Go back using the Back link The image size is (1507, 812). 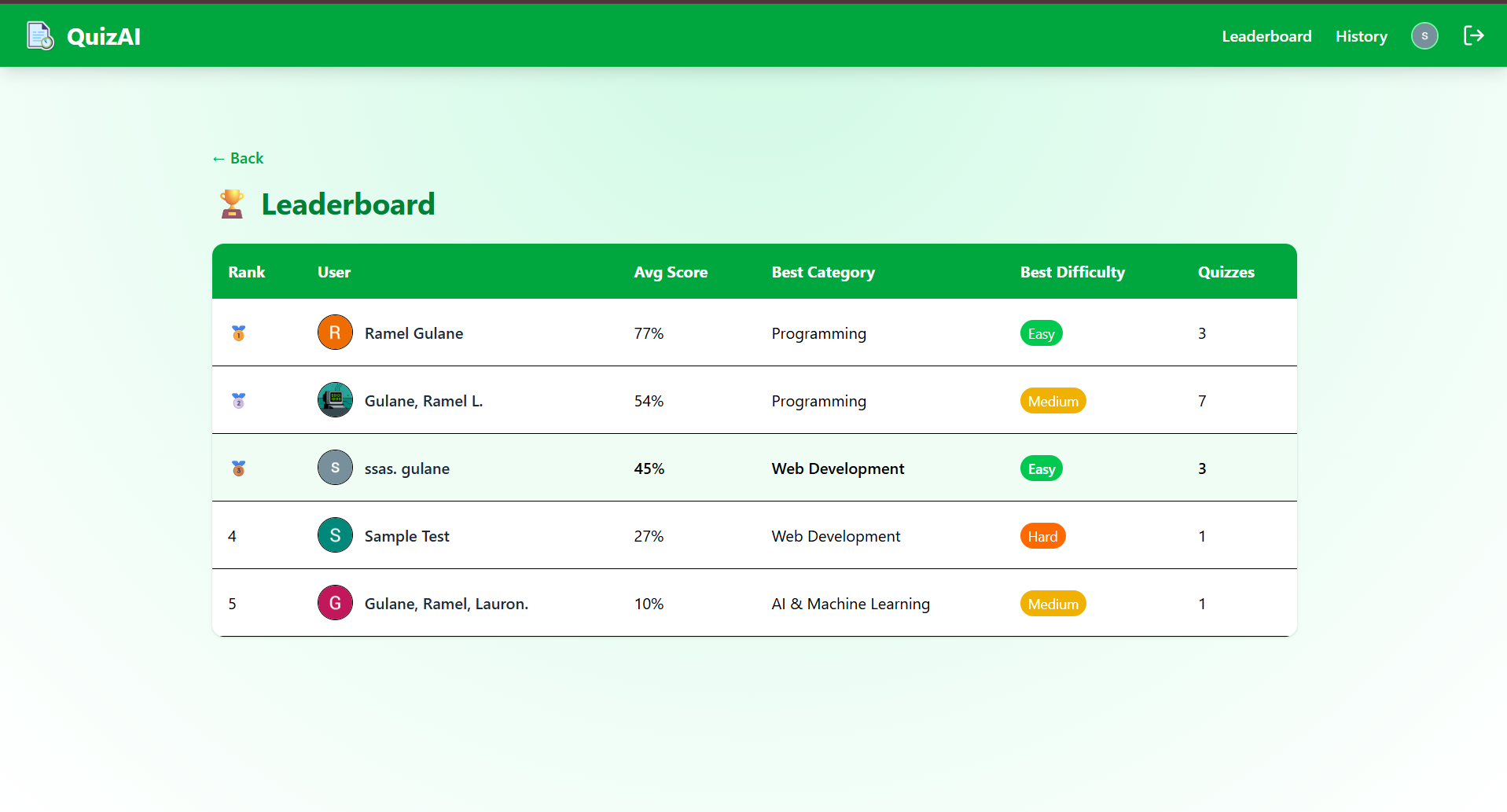[x=238, y=158]
